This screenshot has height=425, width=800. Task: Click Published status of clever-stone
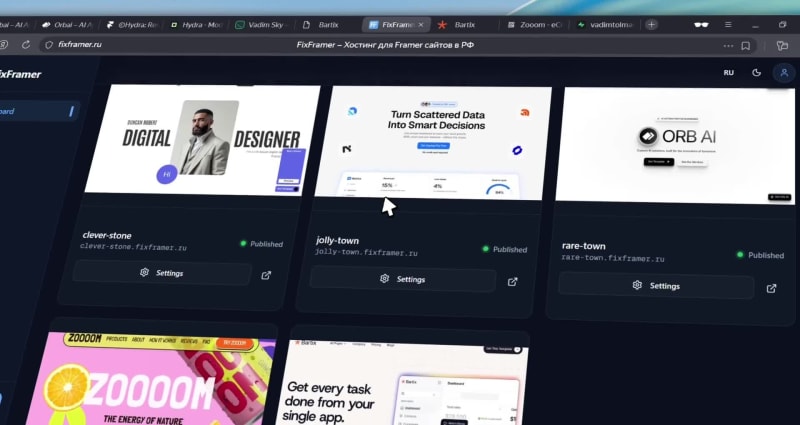261,244
